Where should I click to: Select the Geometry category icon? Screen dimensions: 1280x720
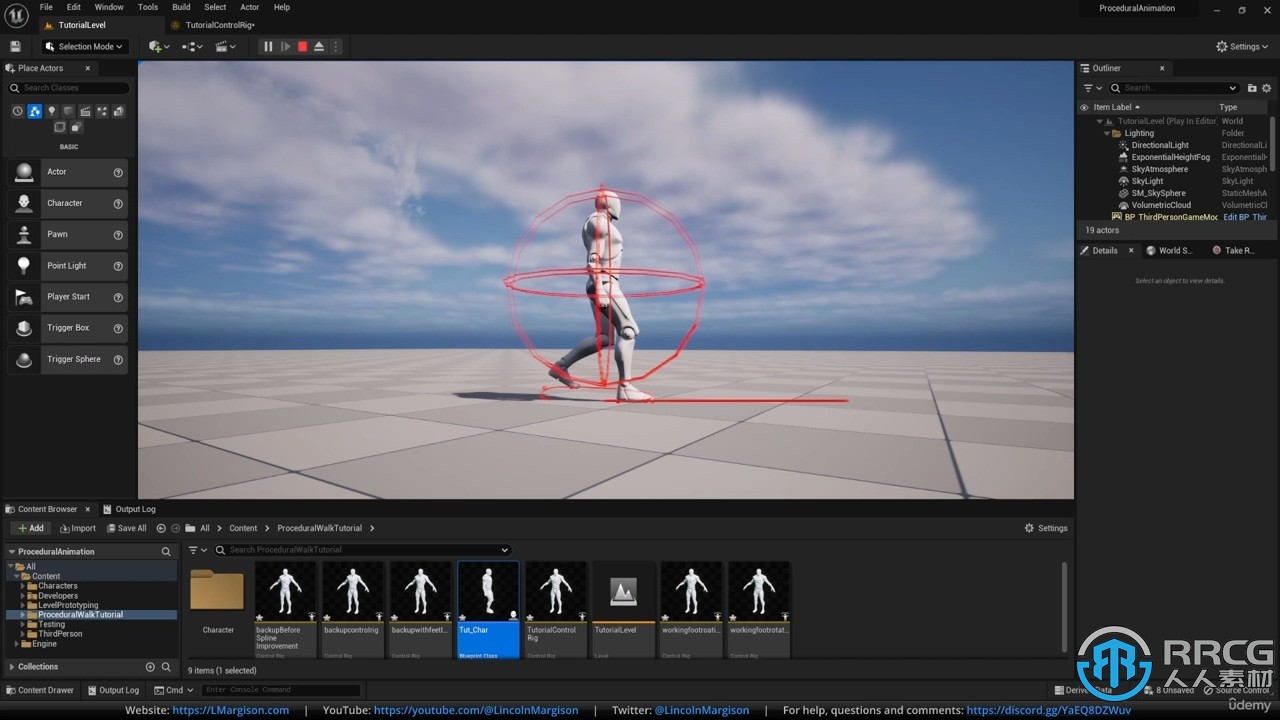click(x=119, y=111)
